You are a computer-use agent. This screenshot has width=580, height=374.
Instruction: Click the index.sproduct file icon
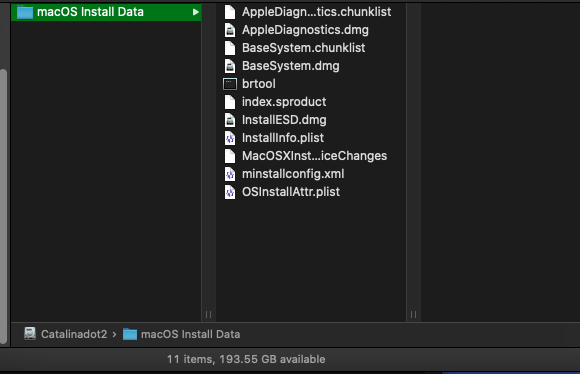tap(230, 102)
